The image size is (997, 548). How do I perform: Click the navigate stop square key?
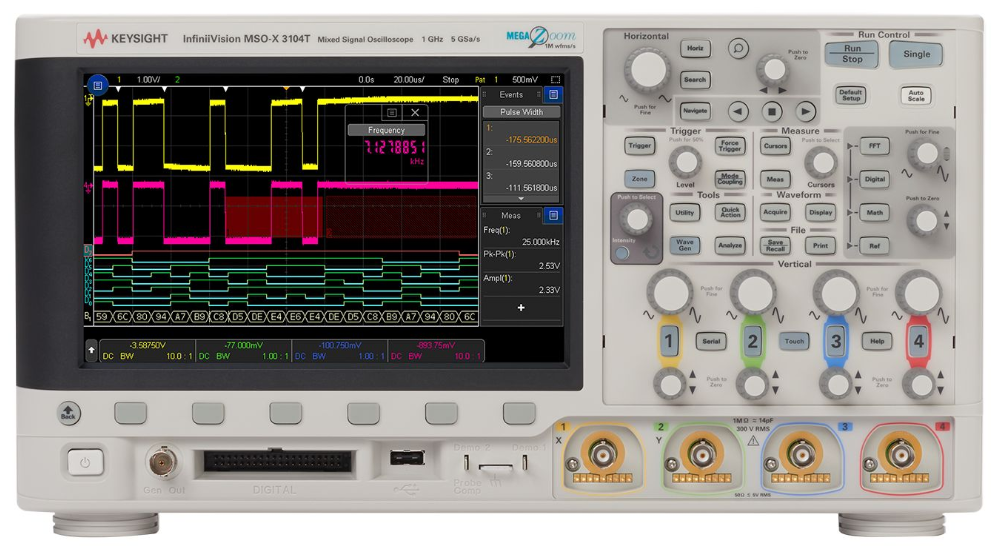tap(772, 112)
